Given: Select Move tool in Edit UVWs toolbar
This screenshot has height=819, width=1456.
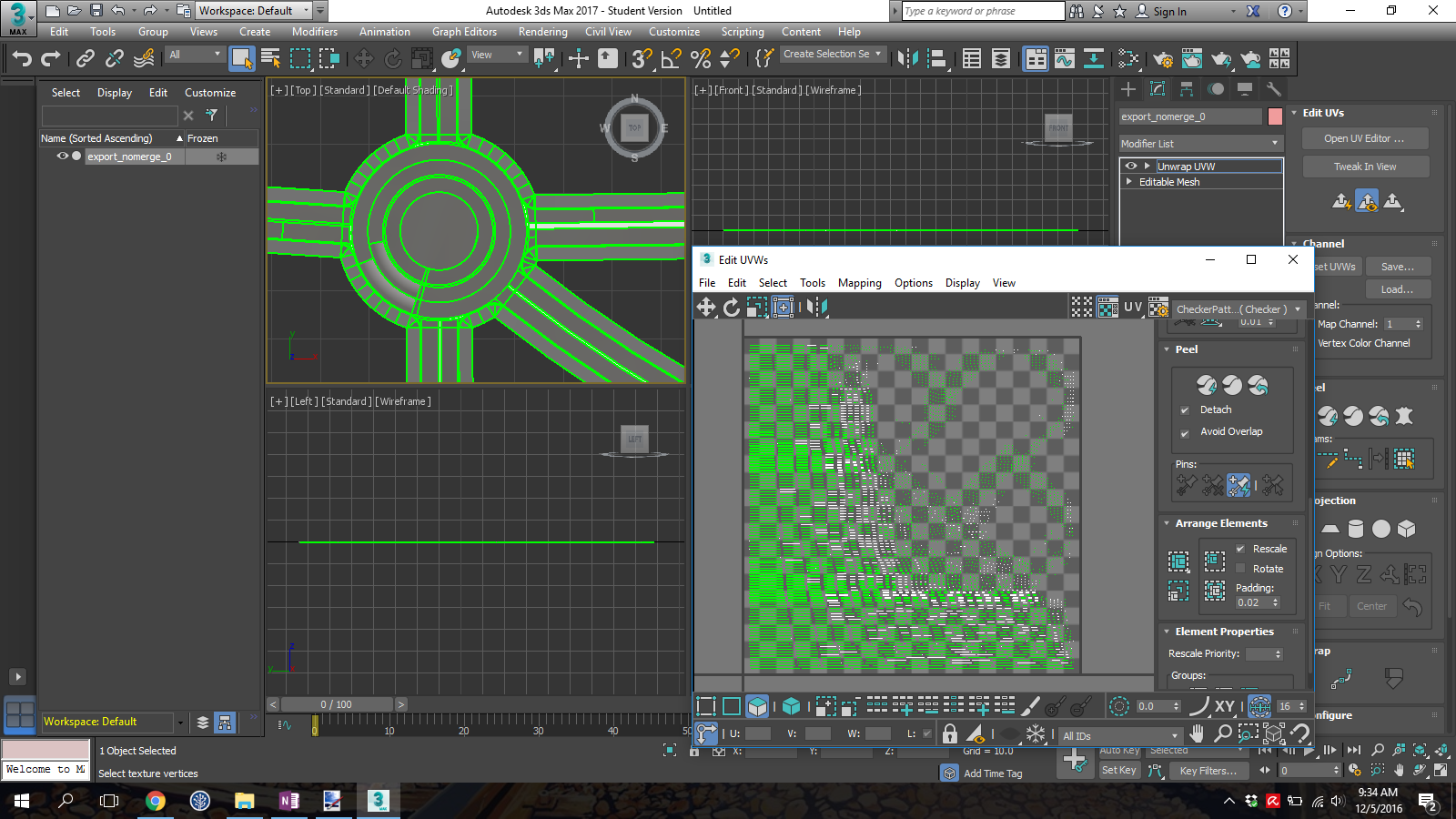Looking at the screenshot, I should pos(706,308).
